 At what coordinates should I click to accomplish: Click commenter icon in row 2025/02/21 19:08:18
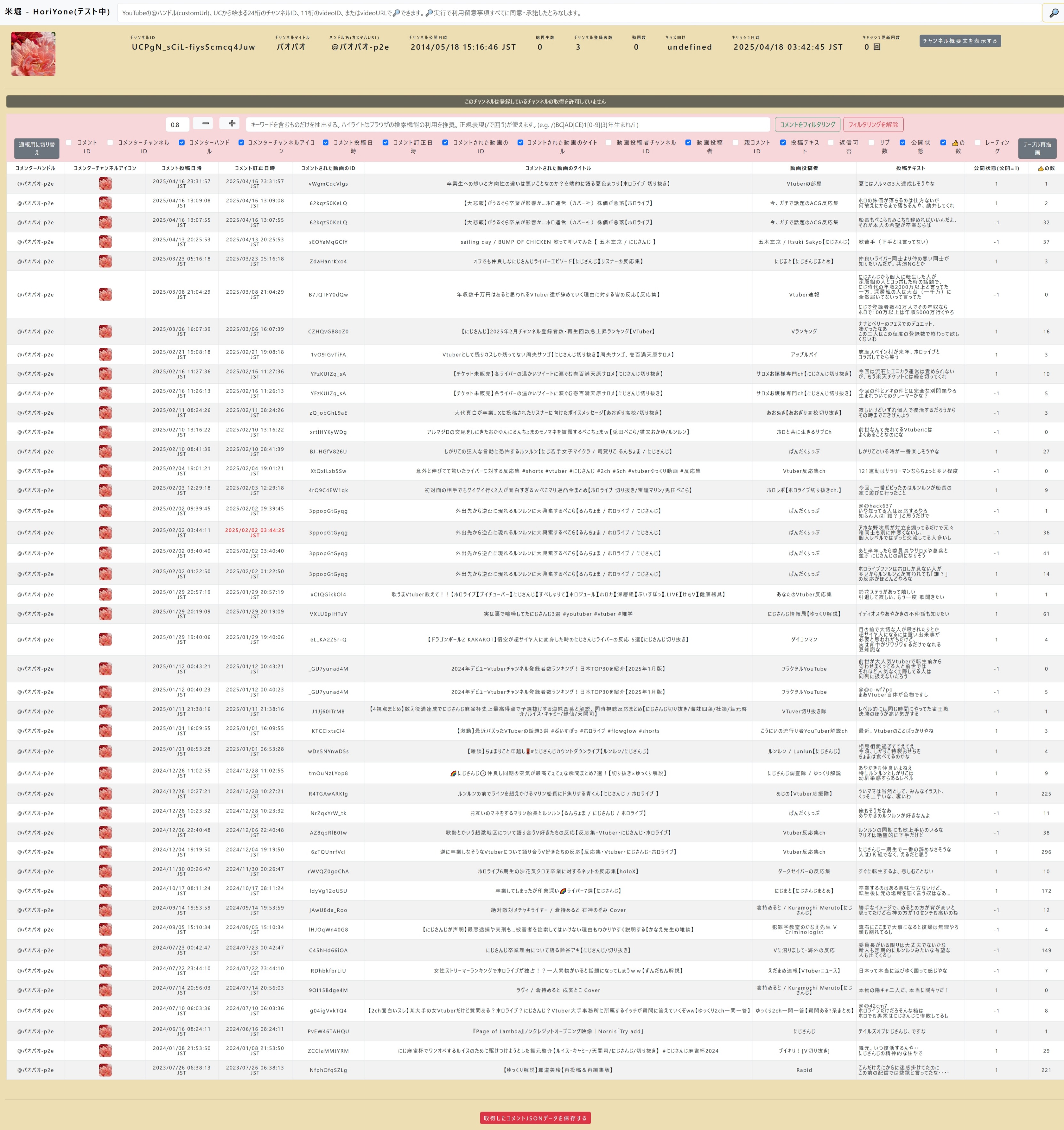tap(105, 355)
